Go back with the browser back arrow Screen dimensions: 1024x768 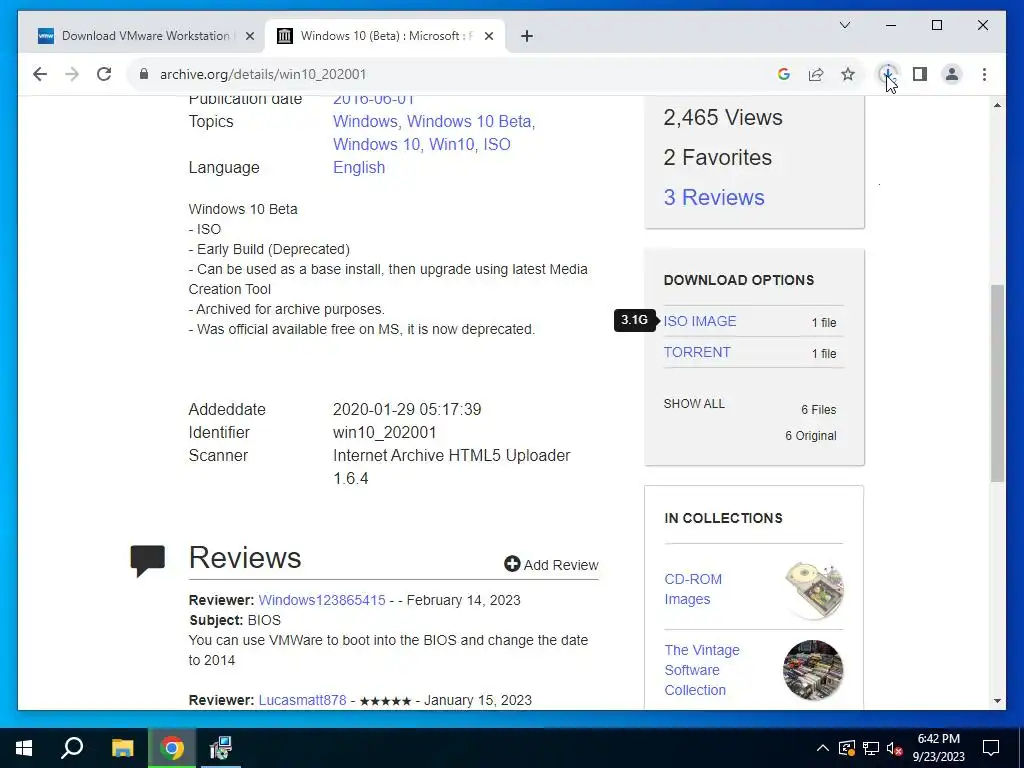pyautogui.click(x=40, y=74)
